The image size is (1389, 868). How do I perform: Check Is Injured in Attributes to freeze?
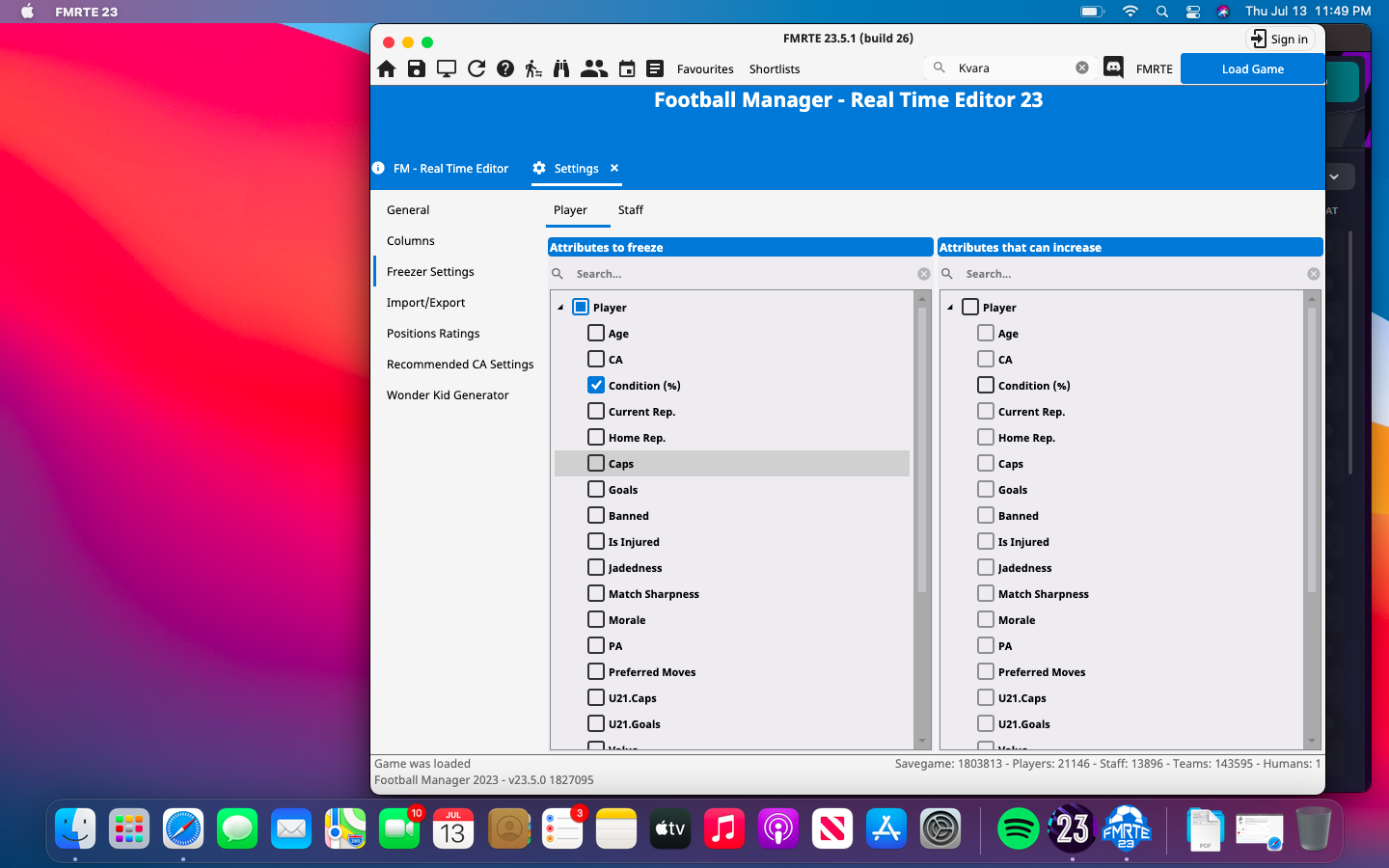[x=596, y=541]
